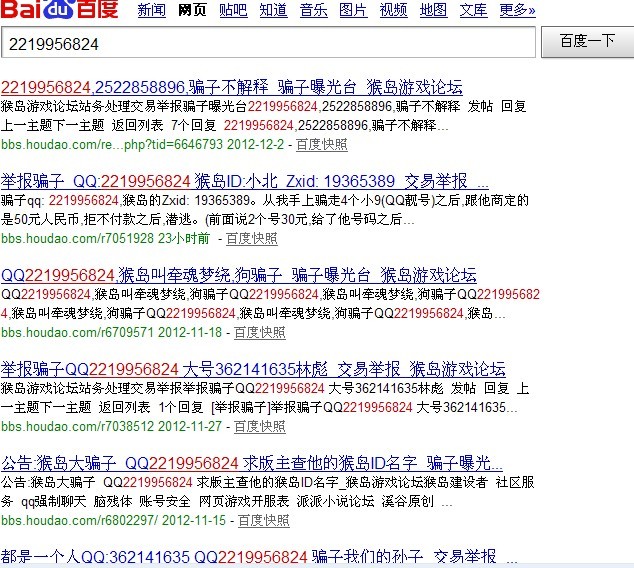Open 百度快照 for r6802297 result
Image resolution: width=634 pixels, height=568 pixels.
click(264, 520)
